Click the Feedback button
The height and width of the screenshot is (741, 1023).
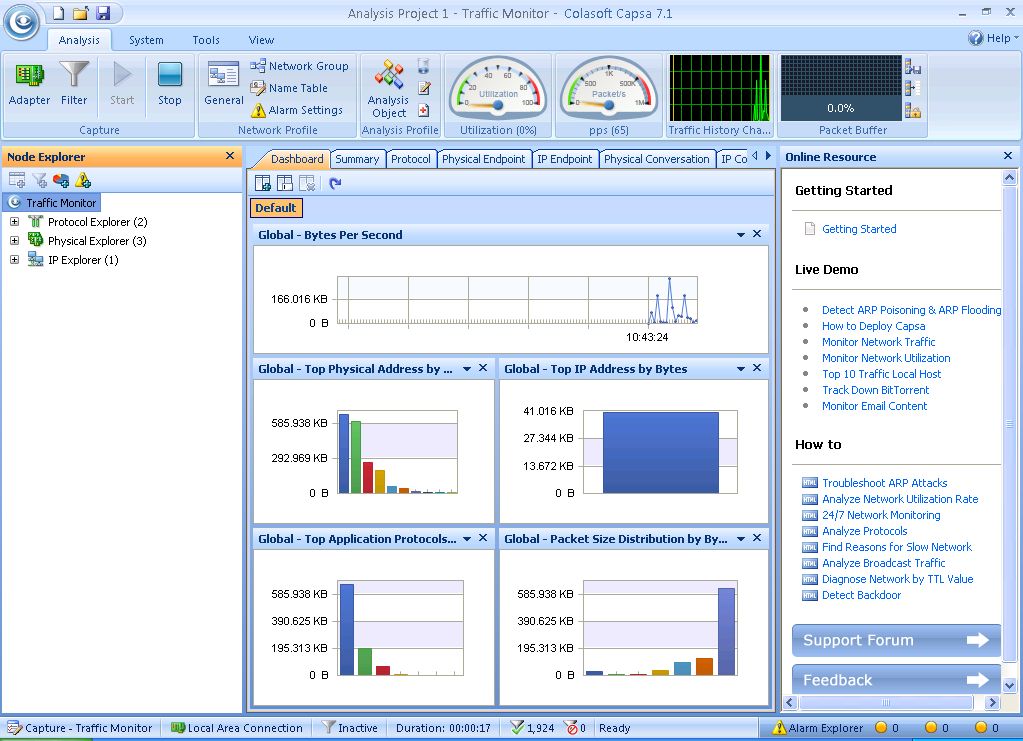point(896,680)
